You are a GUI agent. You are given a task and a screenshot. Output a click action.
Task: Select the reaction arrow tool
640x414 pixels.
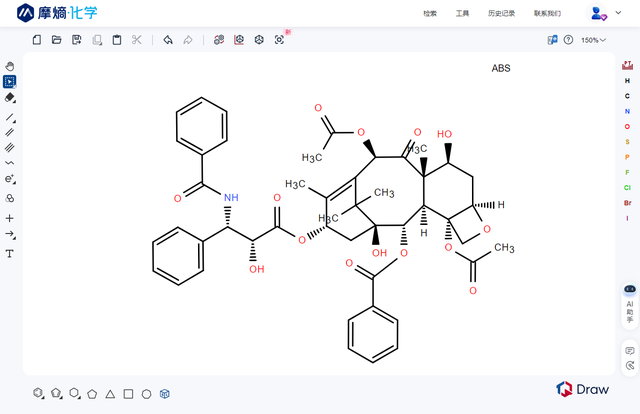pos(10,234)
